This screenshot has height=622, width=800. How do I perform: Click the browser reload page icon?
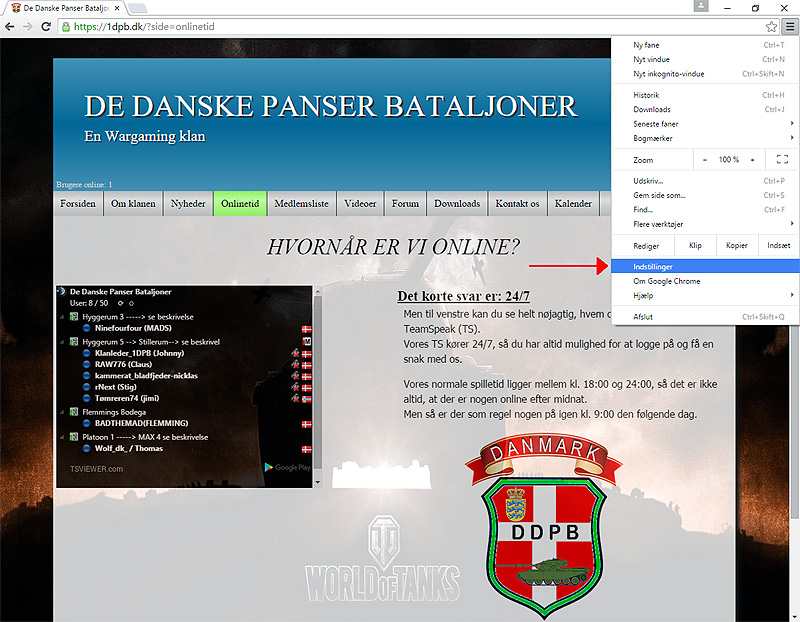pos(46,26)
